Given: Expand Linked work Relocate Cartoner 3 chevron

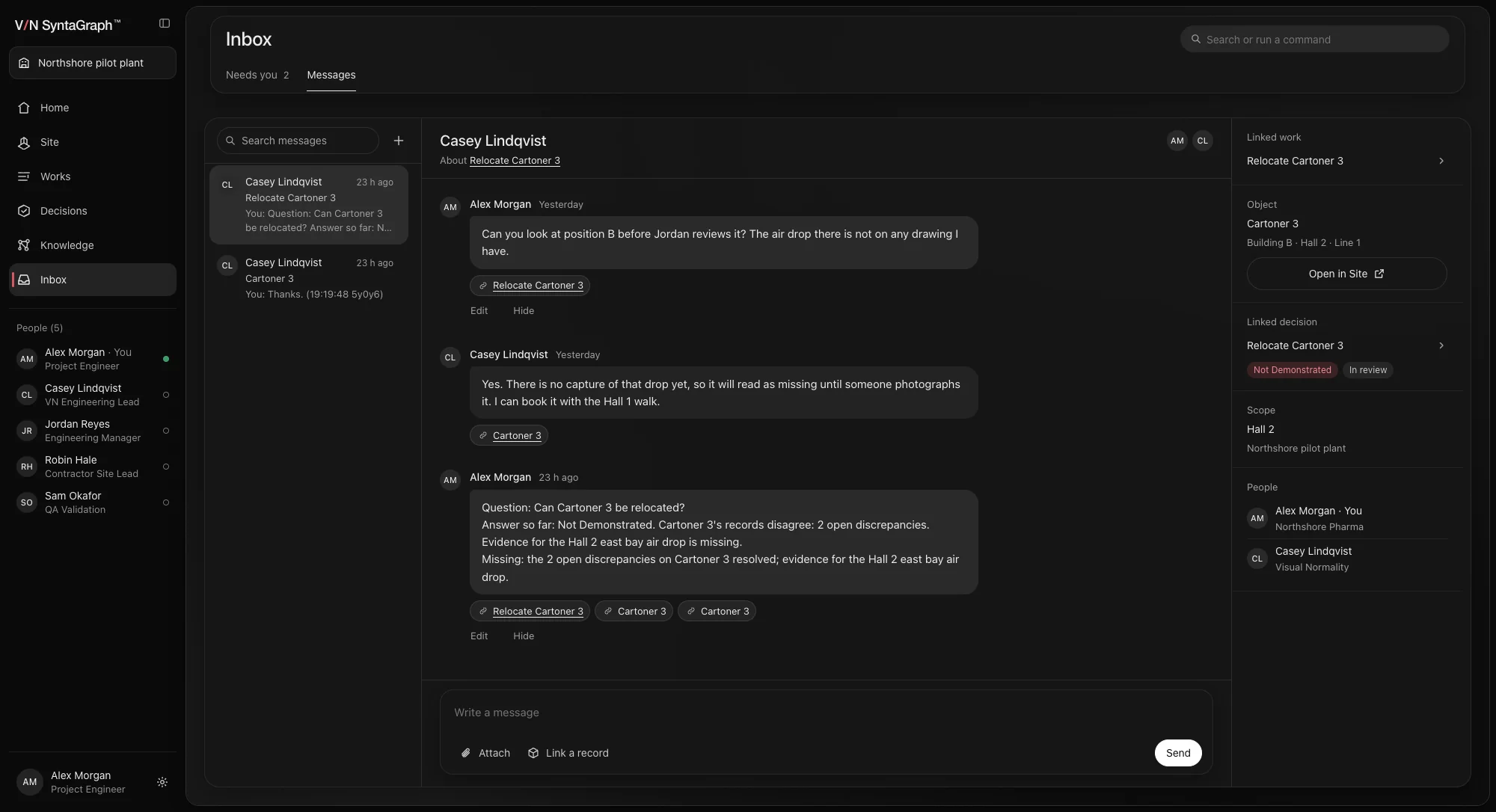Looking at the screenshot, I should [x=1441, y=161].
